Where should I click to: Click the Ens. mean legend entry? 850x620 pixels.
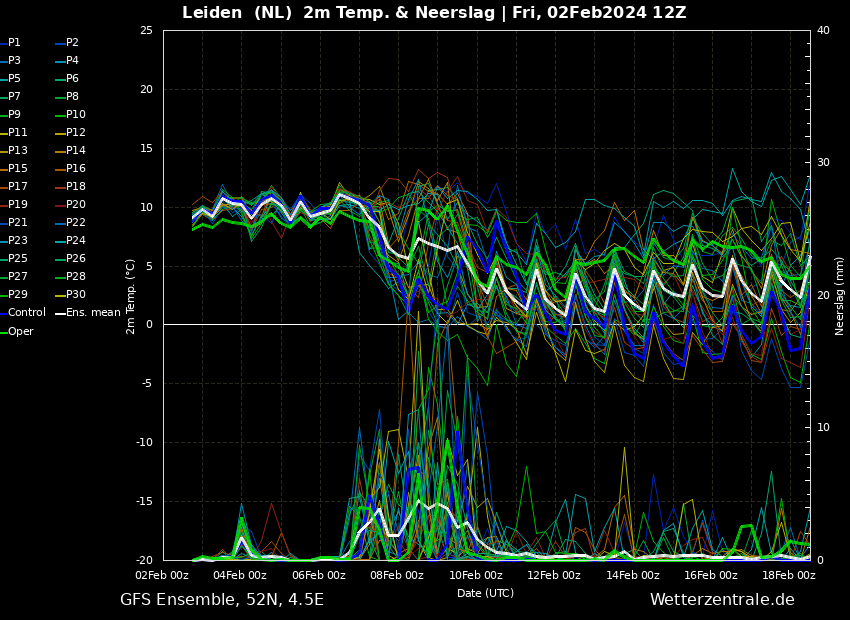pos(93,313)
